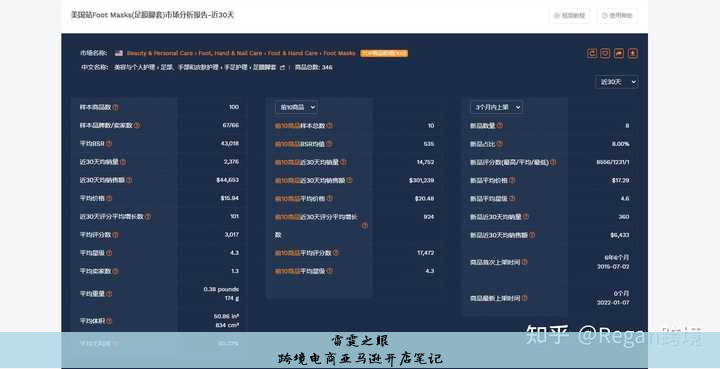720x369 pixels.
Task: Click the bookmark/collect icon in the report toolbar
Action: (x=606, y=53)
